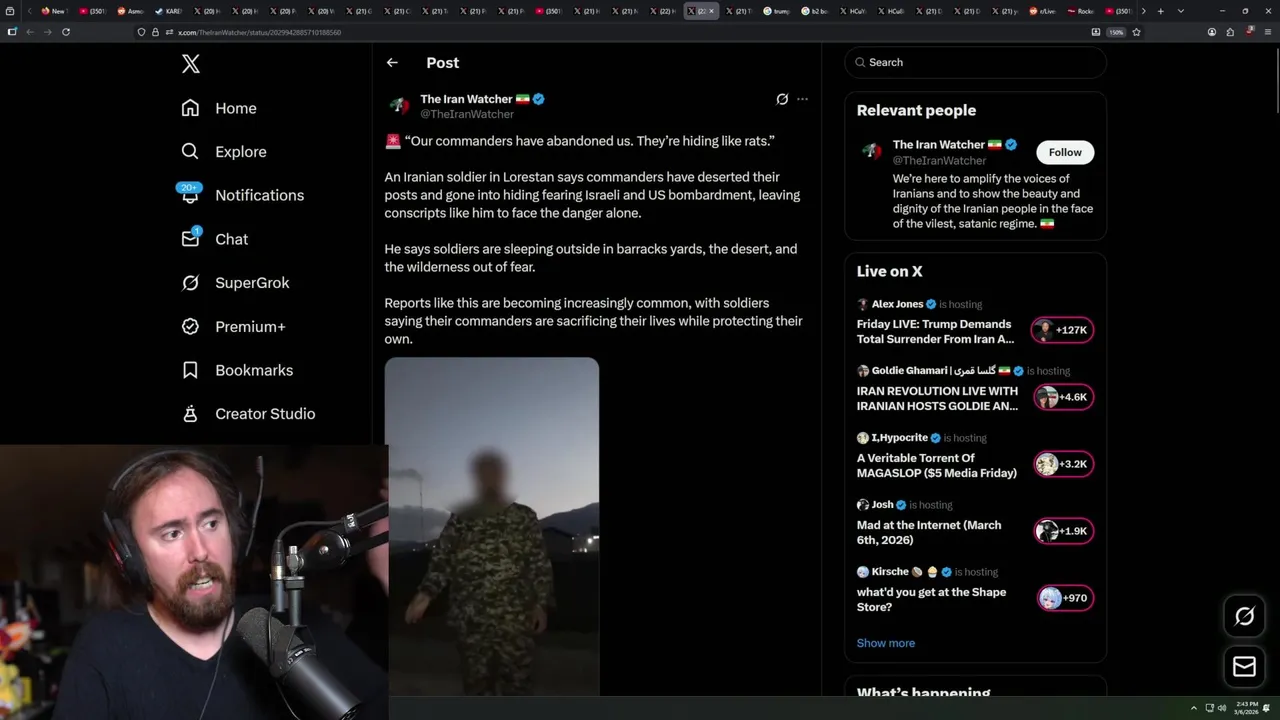Open floating Grok button
This screenshot has width=1280, height=720.
(x=1245, y=616)
